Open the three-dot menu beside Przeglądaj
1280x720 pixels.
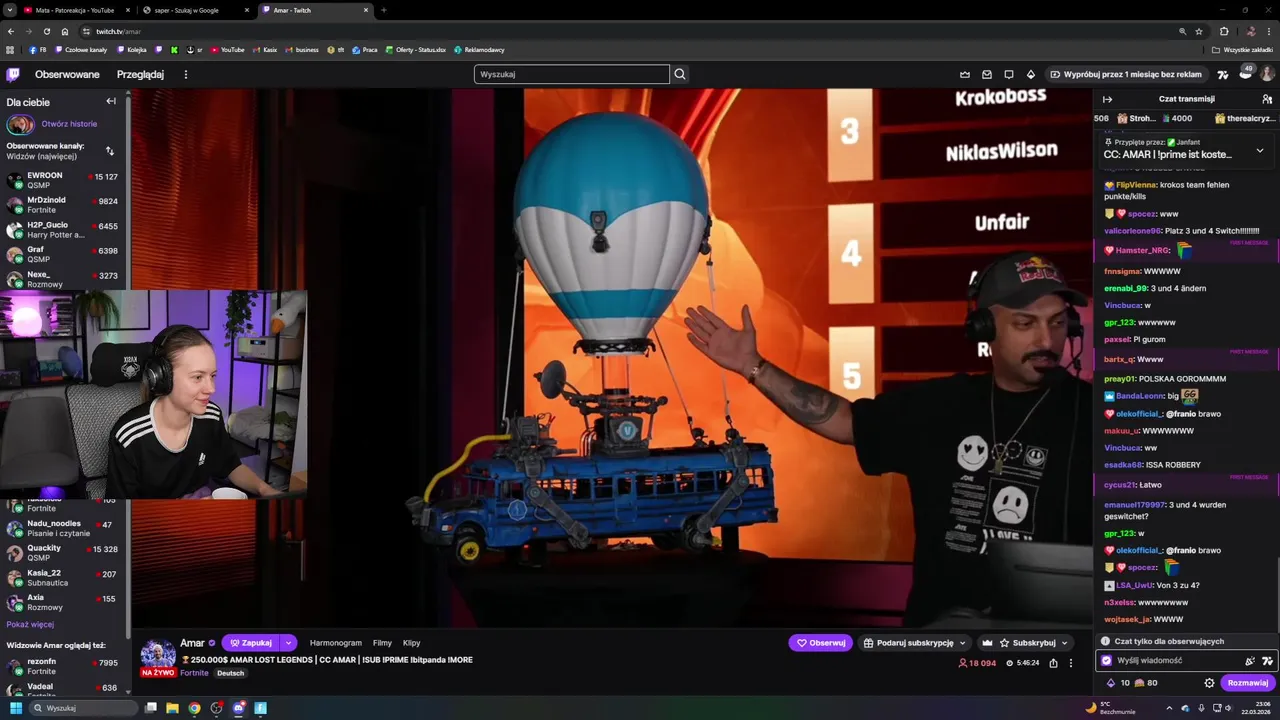[185, 74]
